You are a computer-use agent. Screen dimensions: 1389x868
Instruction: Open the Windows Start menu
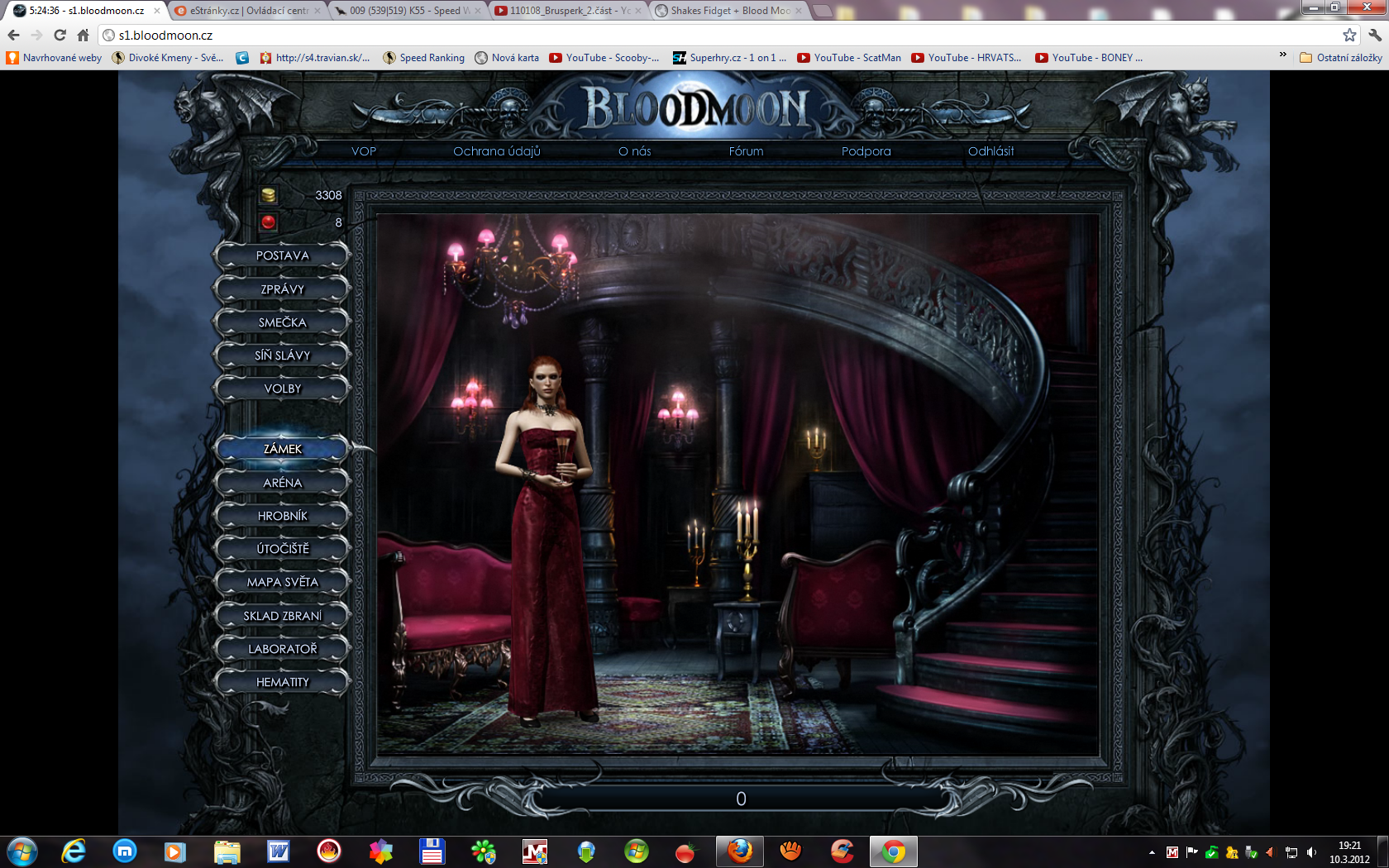tap(22, 851)
